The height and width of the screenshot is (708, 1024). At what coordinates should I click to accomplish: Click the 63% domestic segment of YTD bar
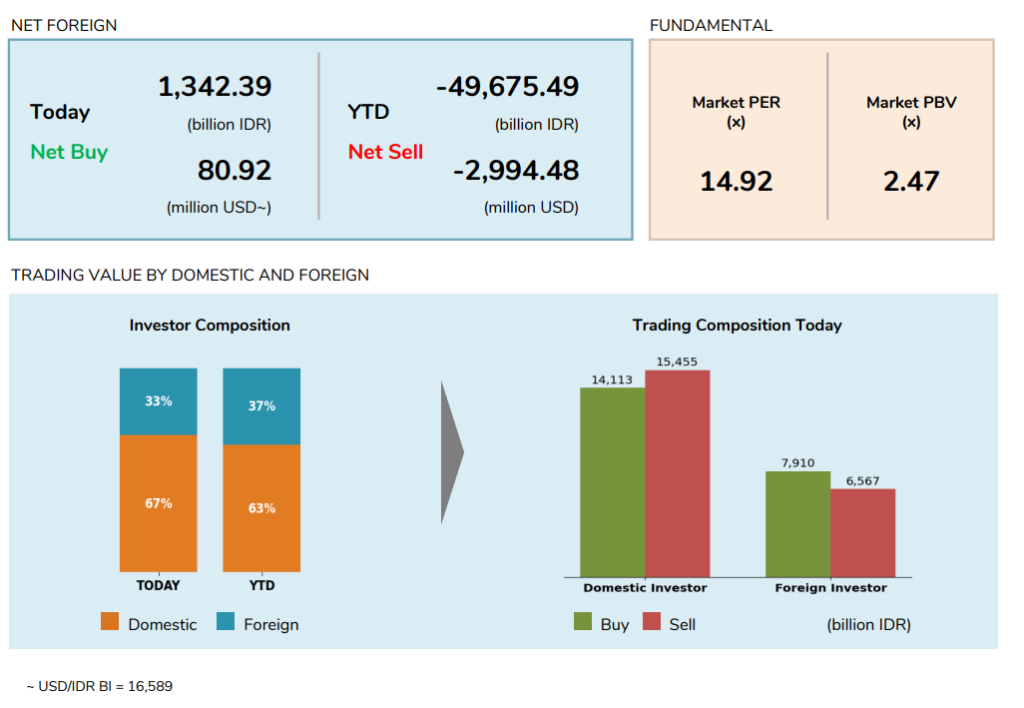[261, 508]
